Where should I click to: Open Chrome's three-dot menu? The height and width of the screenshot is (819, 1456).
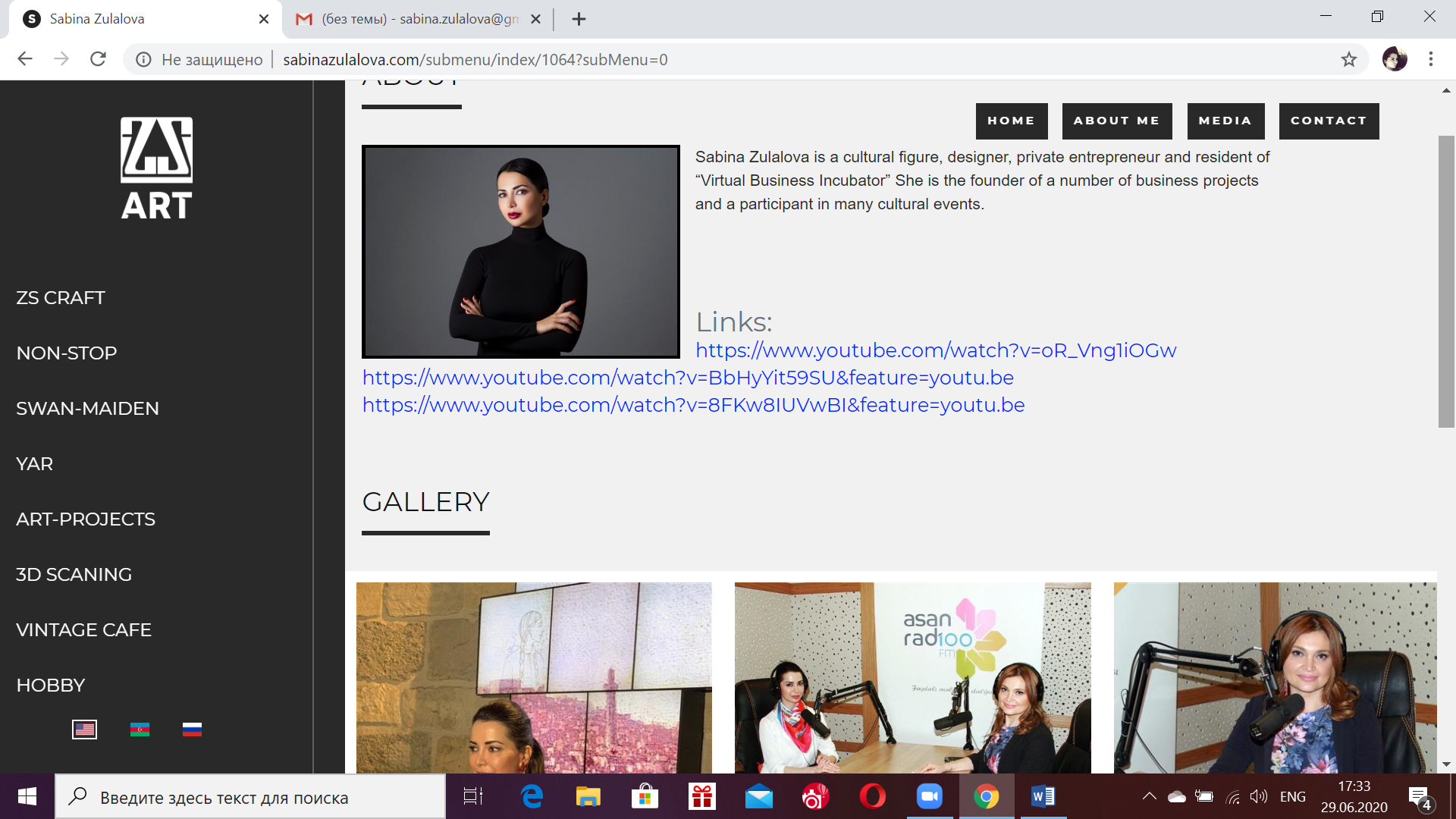coord(1430,59)
